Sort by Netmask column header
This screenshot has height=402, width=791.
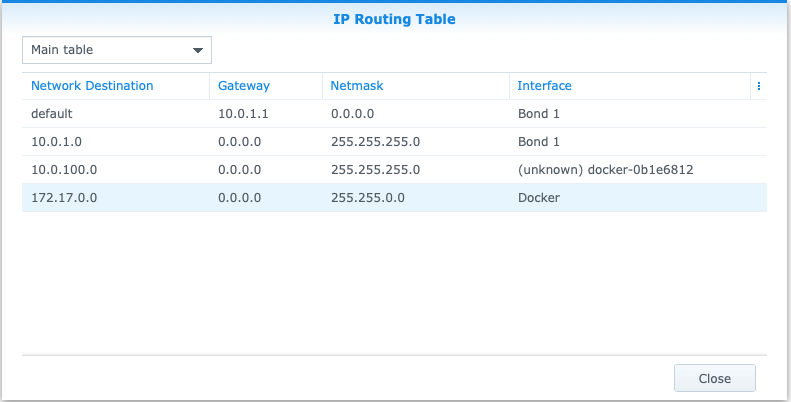click(x=357, y=86)
